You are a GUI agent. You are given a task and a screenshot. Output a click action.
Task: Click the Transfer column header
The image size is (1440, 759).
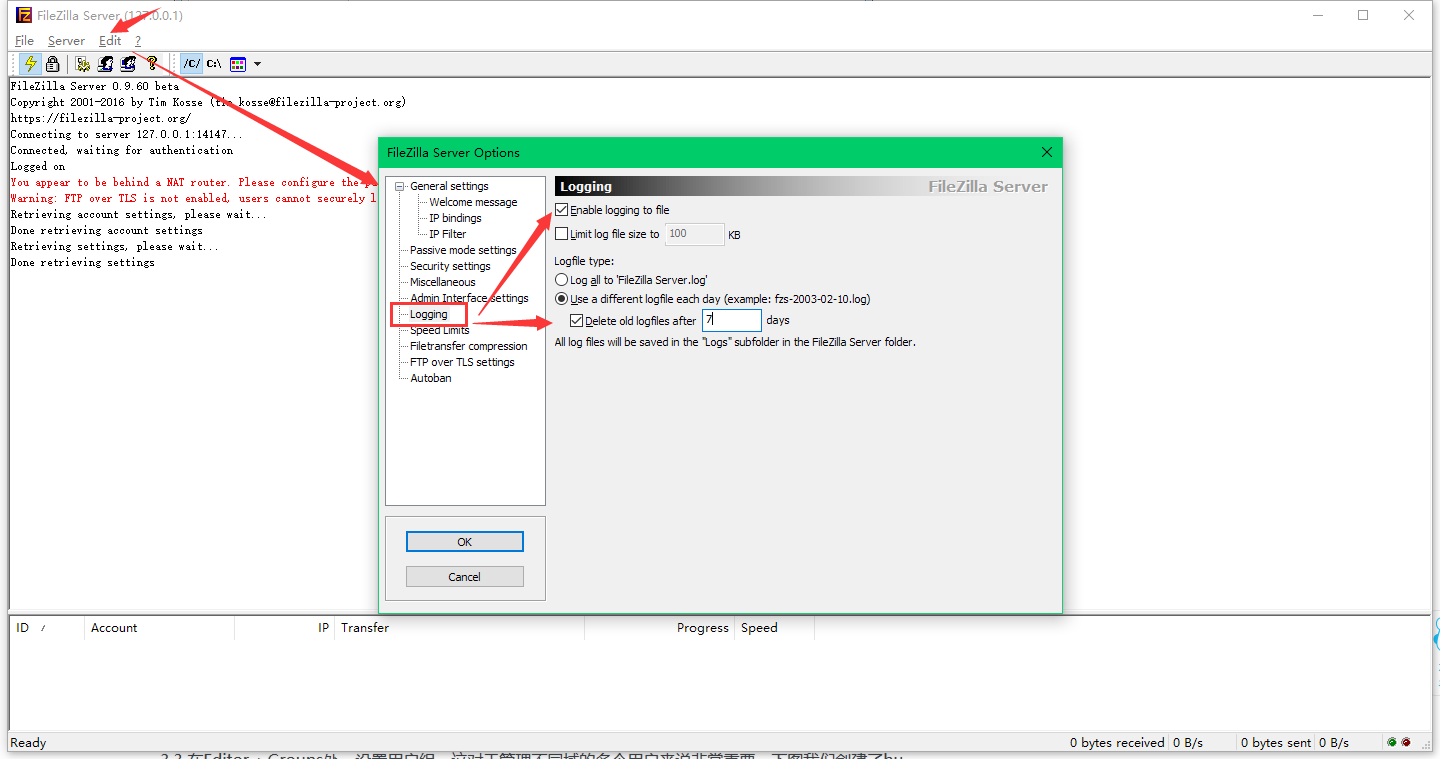pyautogui.click(x=459, y=628)
